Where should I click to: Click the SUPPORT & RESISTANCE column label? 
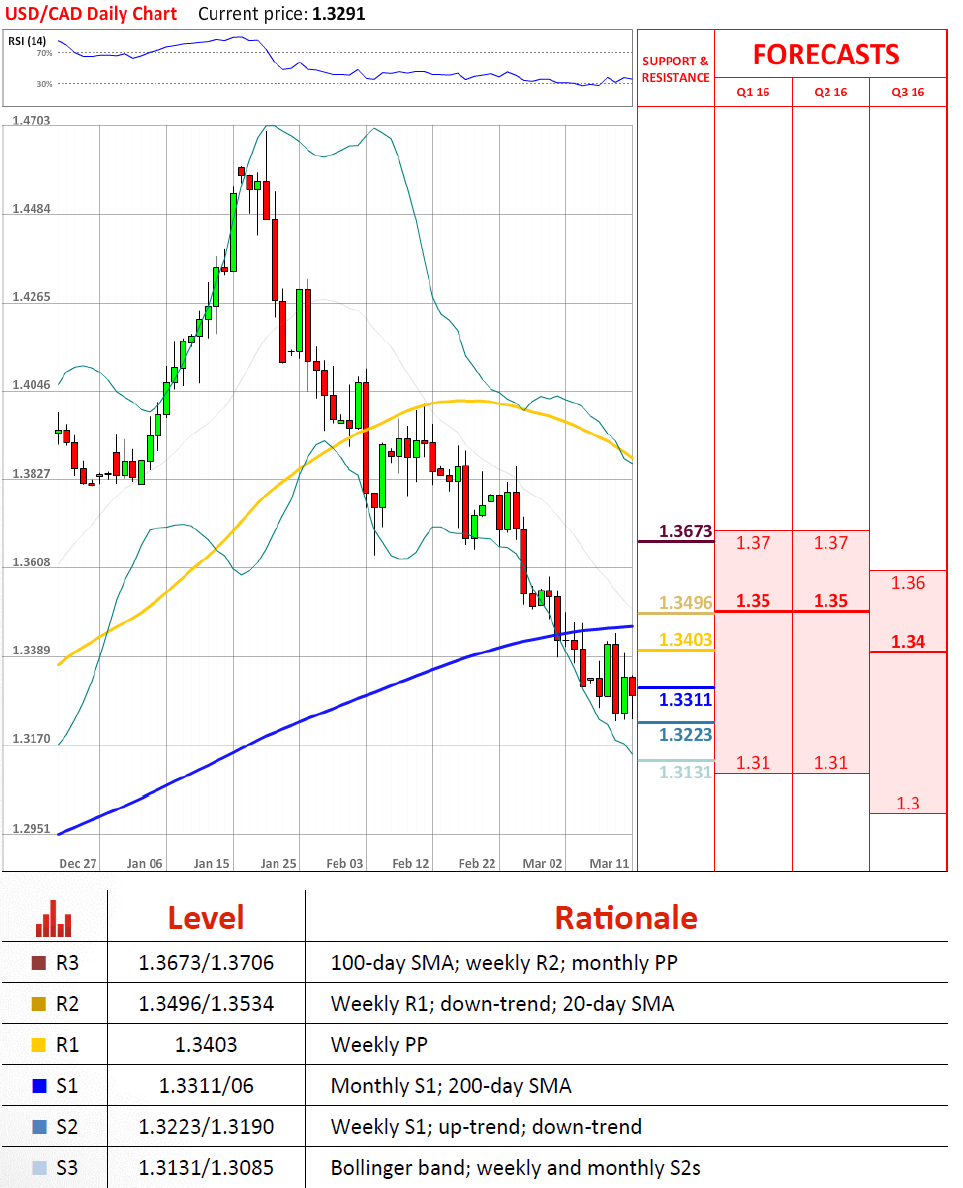[675, 69]
